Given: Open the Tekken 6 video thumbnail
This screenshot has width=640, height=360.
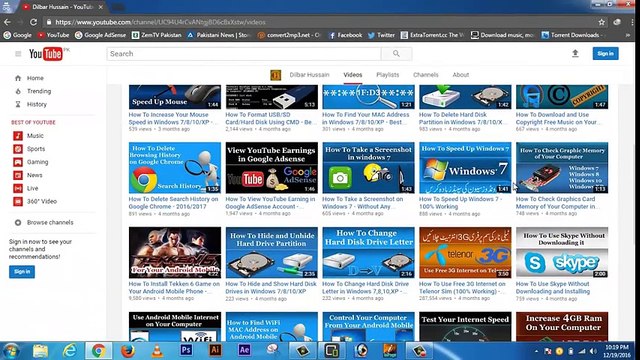Looking at the screenshot, I should [x=175, y=253].
